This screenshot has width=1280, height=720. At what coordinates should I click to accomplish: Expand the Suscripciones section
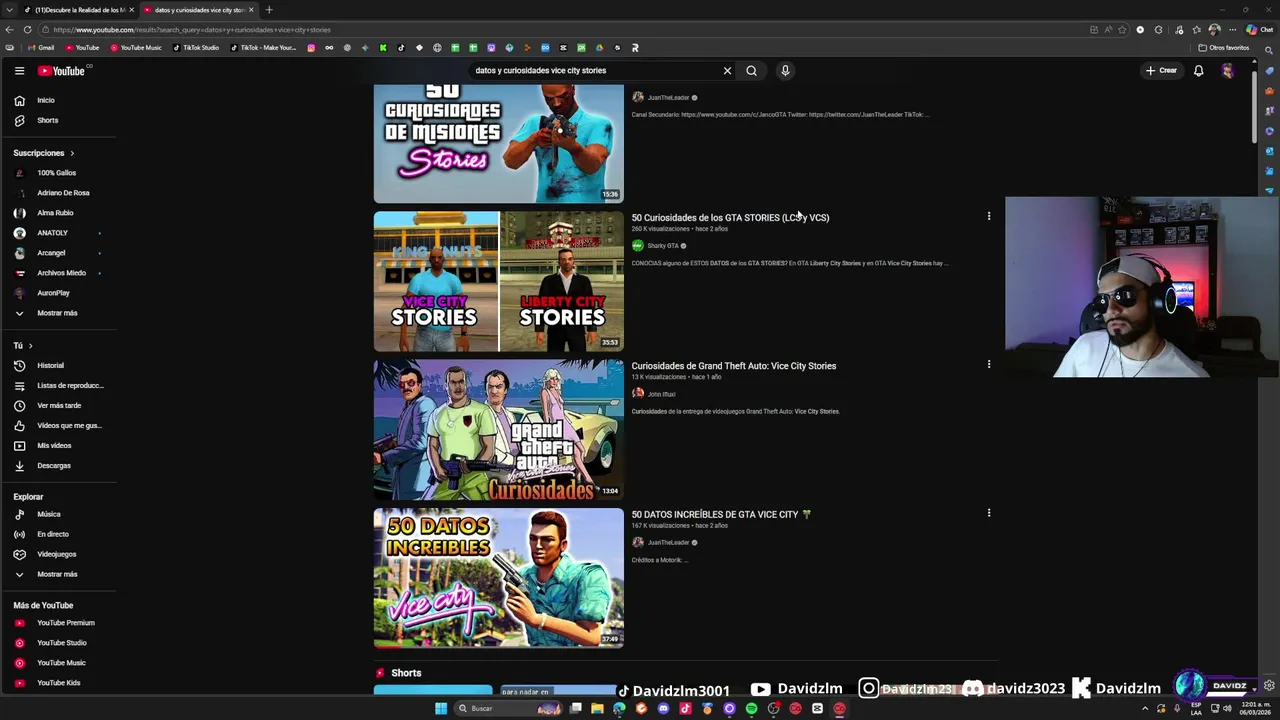point(44,153)
